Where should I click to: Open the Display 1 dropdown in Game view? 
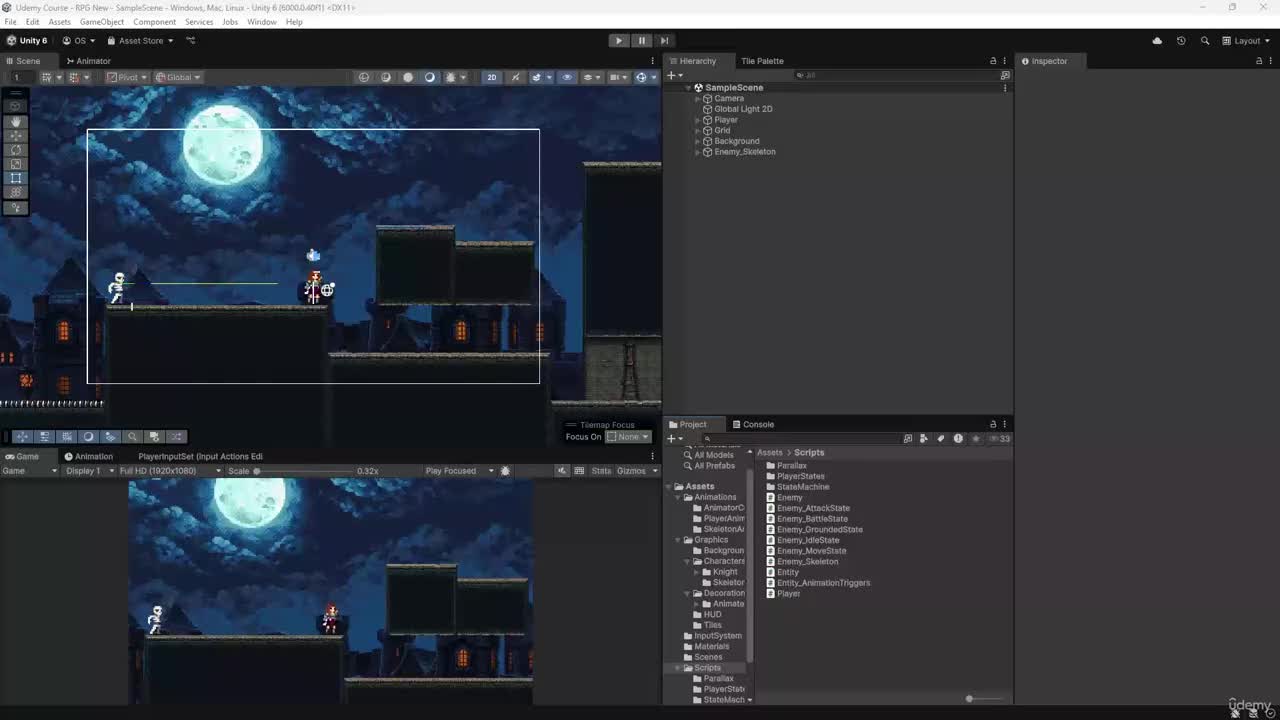(x=87, y=471)
